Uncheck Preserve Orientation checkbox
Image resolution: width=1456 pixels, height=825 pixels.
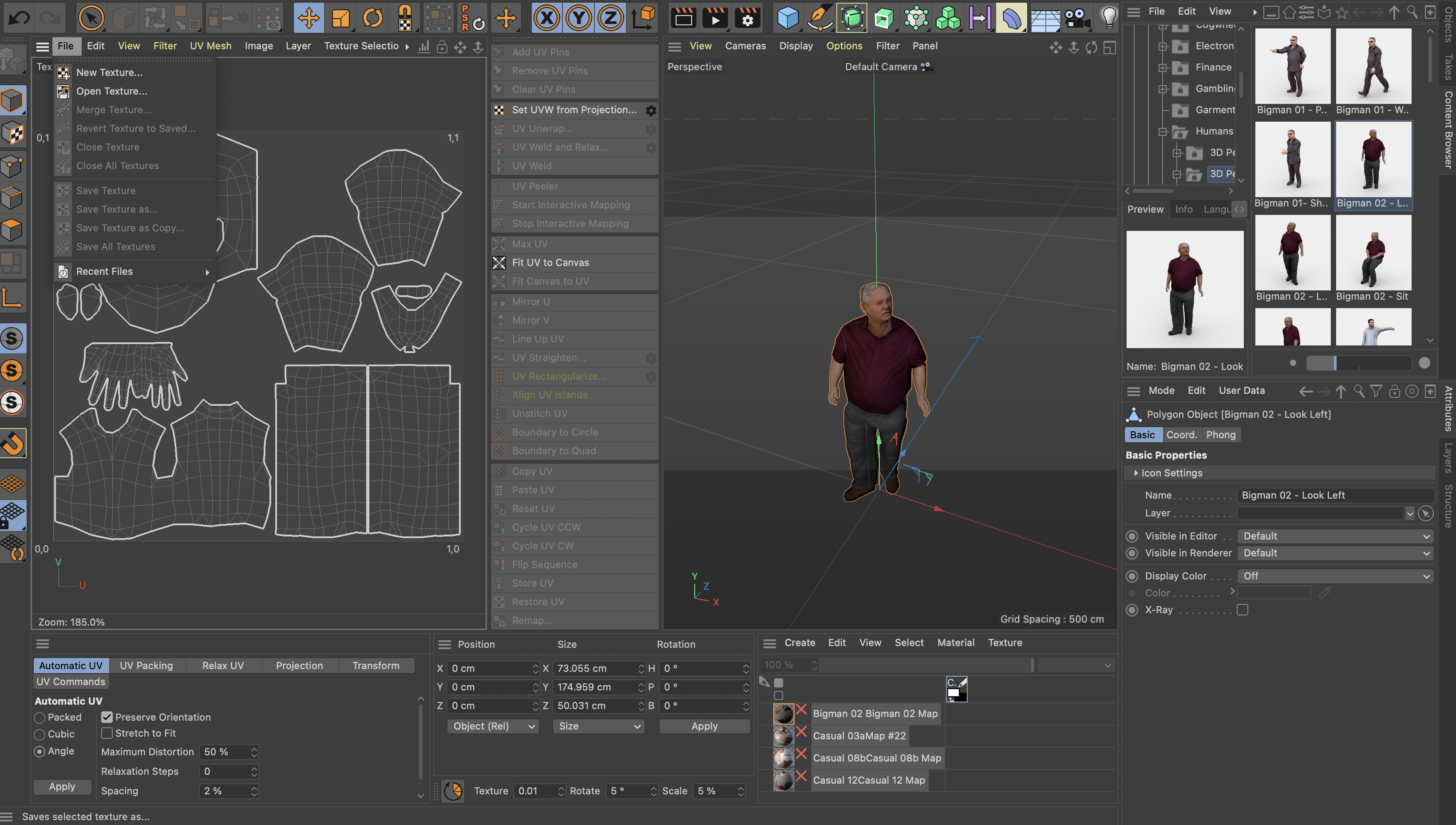point(107,717)
